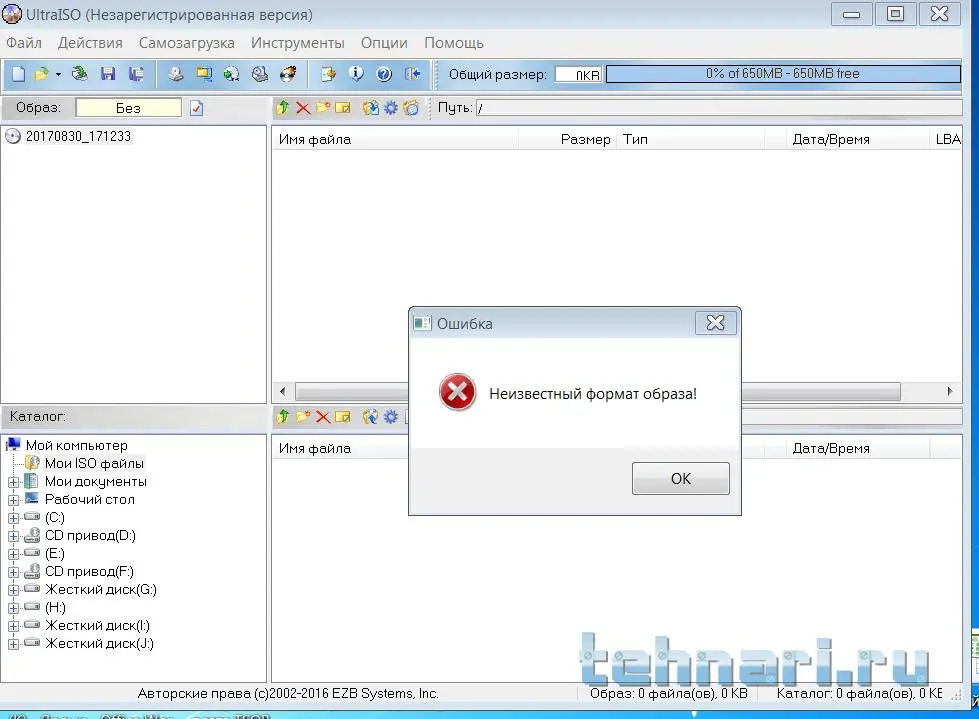979x719 pixels.
Task: Open the Опции menu
Action: tap(384, 43)
